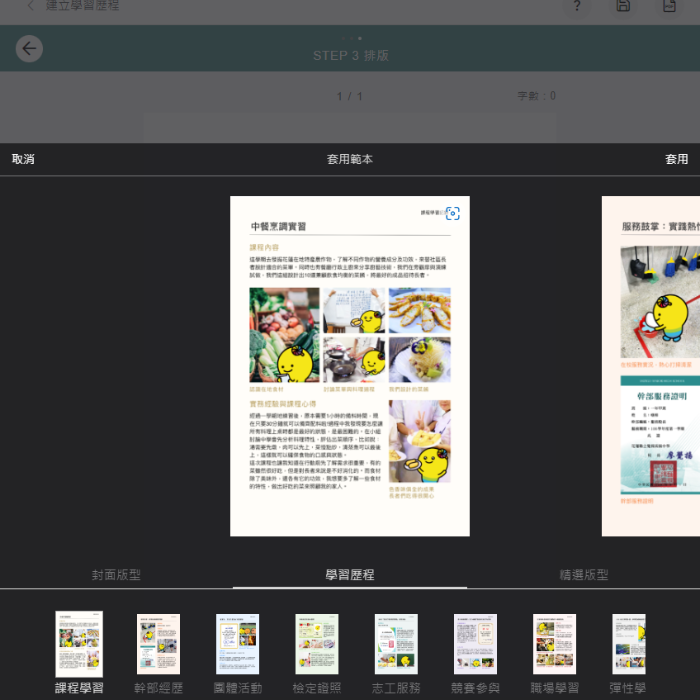This screenshot has height=700, width=700.
Task: Click the 套用範本 title
Action: point(350,159)
